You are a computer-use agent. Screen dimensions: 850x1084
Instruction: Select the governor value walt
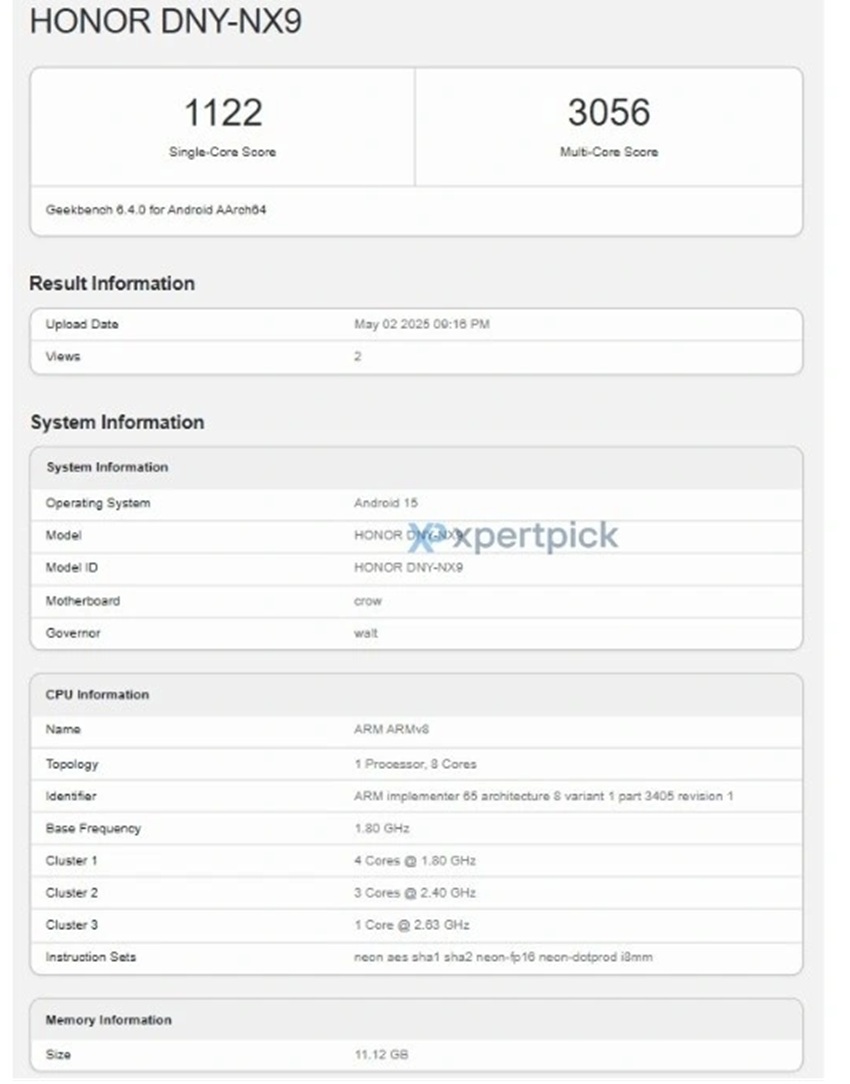[x=366, y=633]
